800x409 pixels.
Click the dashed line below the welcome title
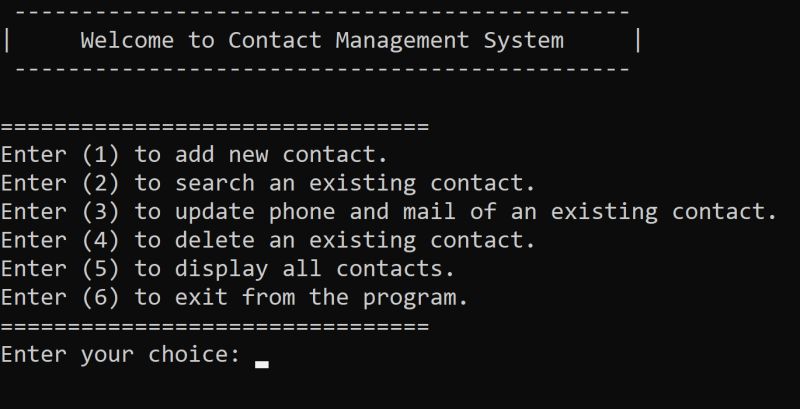click(x=323, y=70)
